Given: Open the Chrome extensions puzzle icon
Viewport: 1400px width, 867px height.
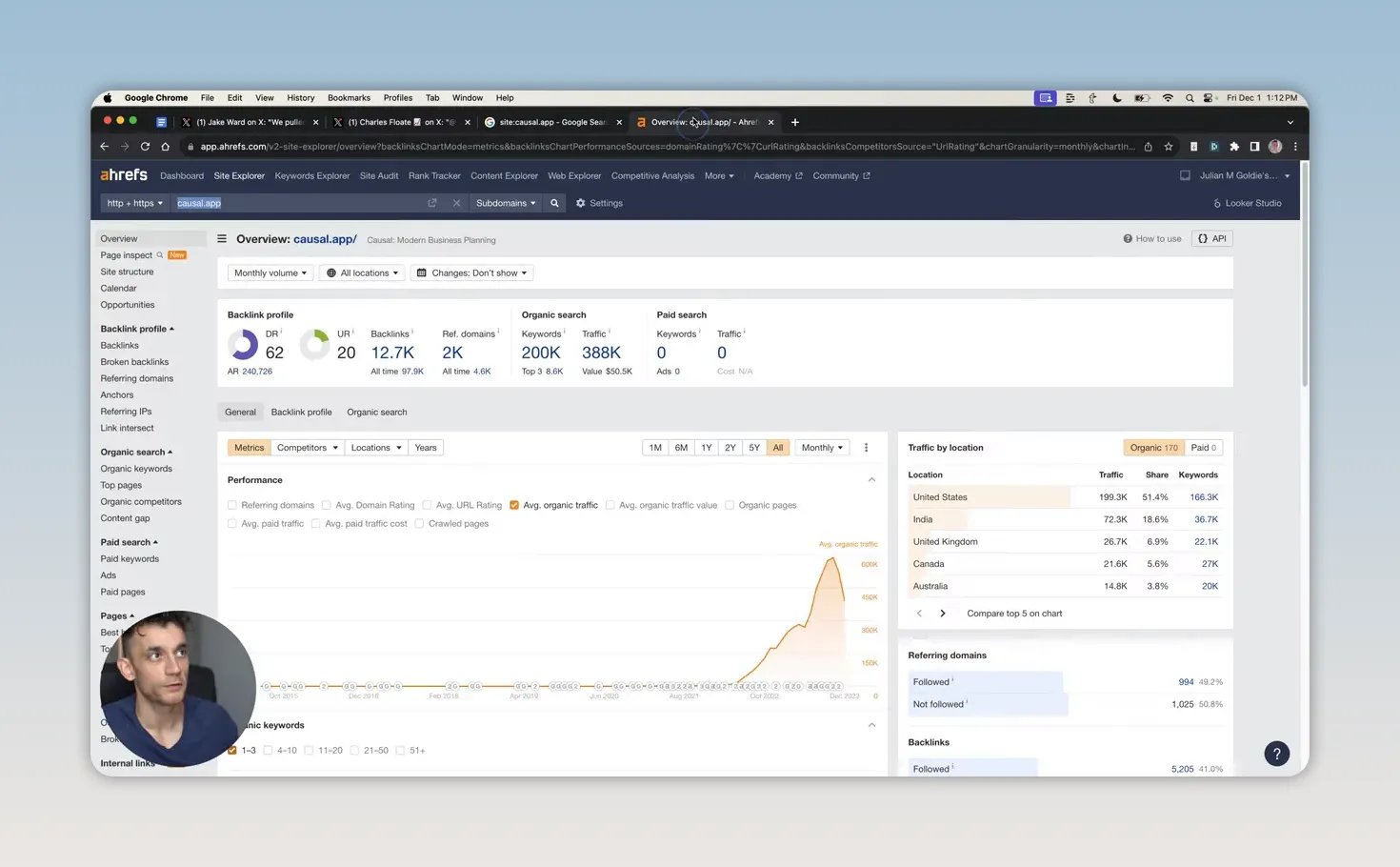Looking at the screenshot, I should pos(1234,147).
